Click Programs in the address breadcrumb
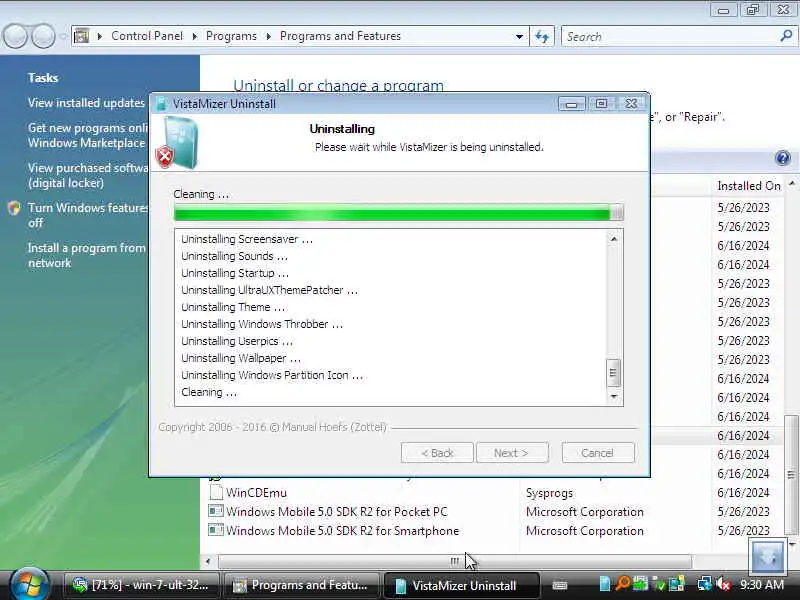 click(231, 36)
